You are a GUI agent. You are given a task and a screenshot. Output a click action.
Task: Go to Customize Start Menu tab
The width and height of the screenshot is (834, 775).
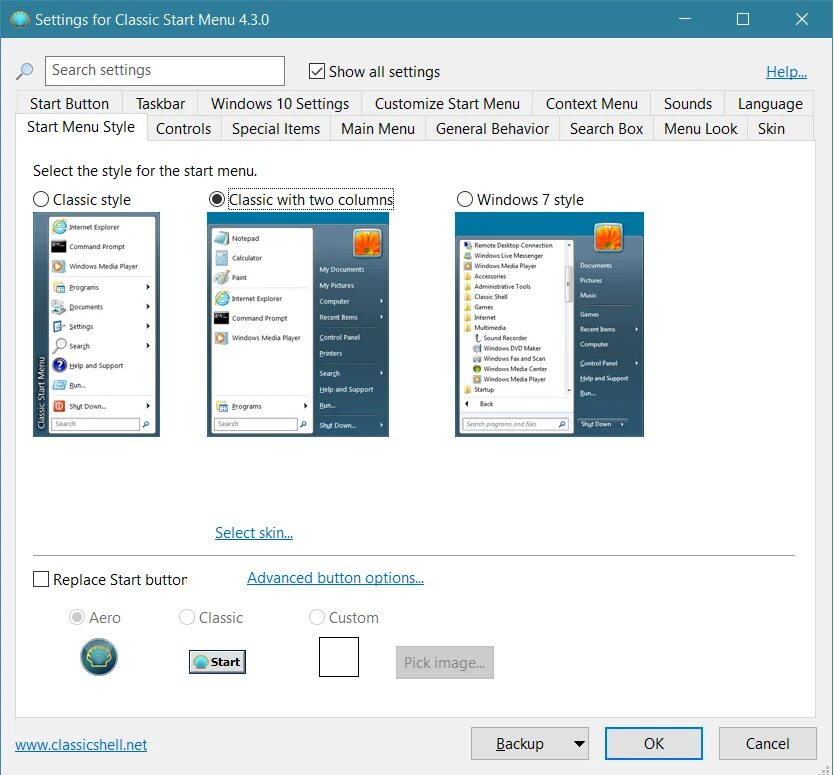click(x=447, y=104)
